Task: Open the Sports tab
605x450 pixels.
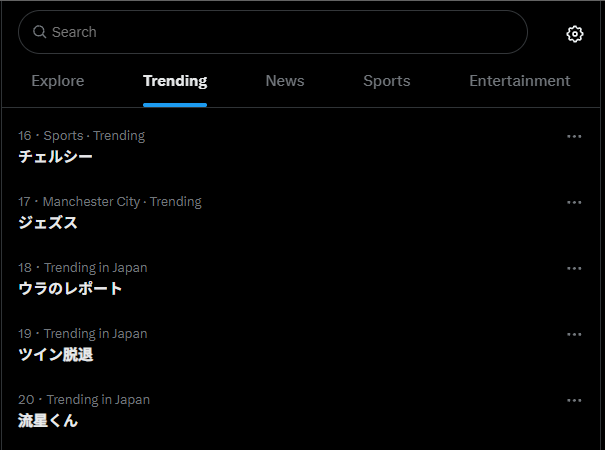Action: tap(387, 81)
